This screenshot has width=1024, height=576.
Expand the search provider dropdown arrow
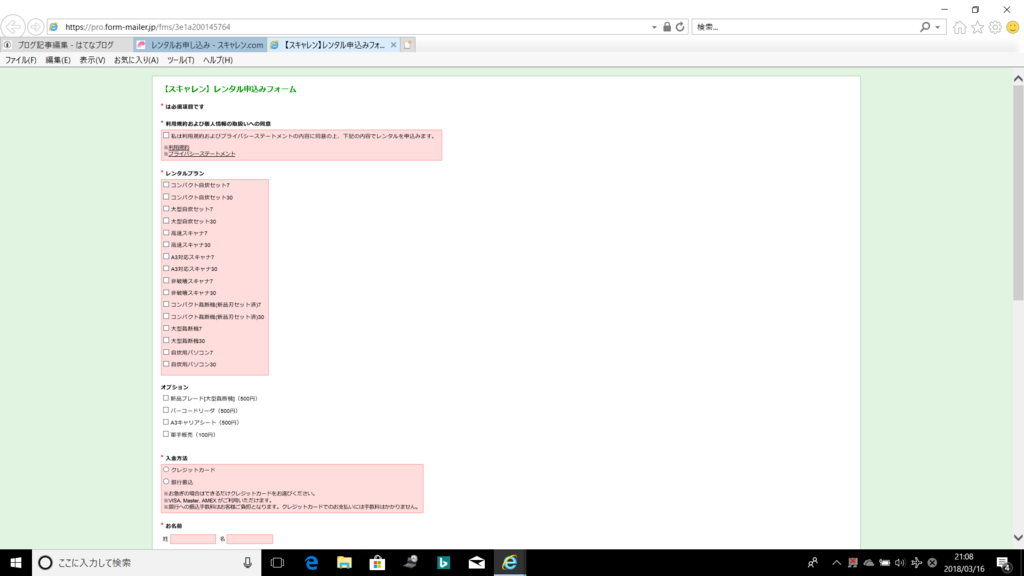click(938, 27)
